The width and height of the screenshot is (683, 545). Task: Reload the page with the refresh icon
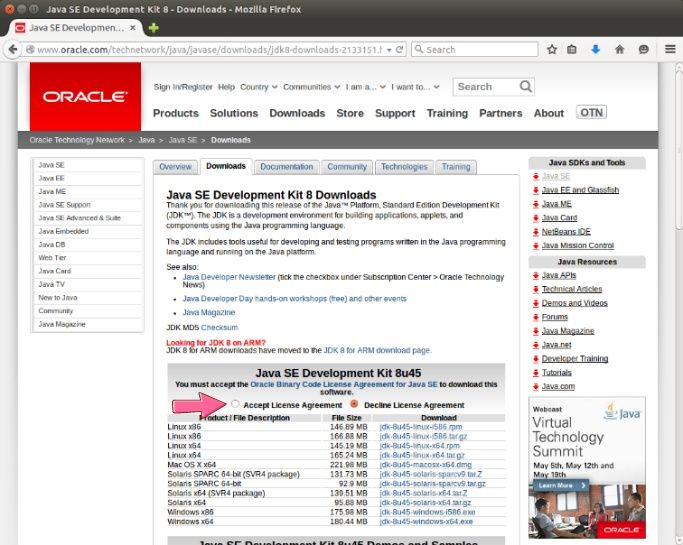click(x=399, y=50)
